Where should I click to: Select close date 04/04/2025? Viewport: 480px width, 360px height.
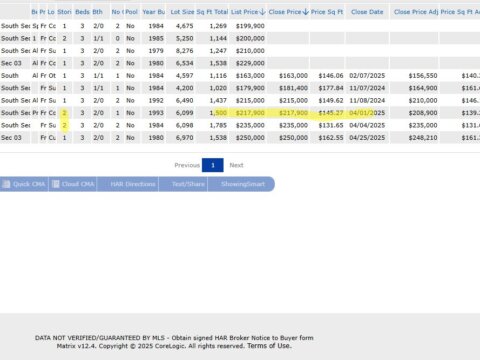pos(367,125)
